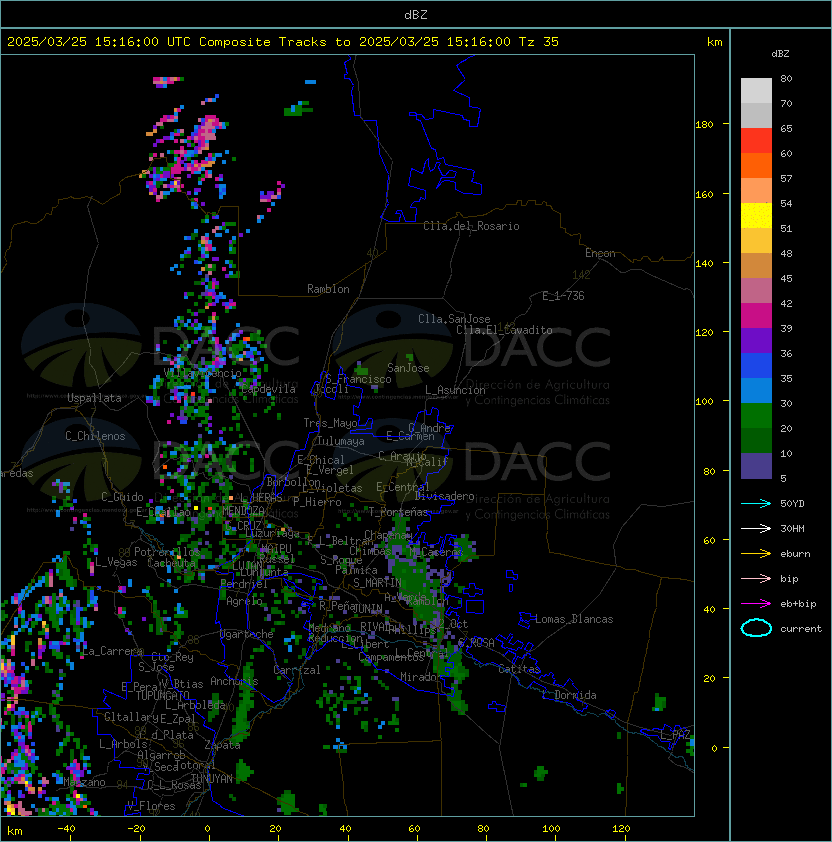Click the 'C_Chilenos' map label

[x=95, y=436]
